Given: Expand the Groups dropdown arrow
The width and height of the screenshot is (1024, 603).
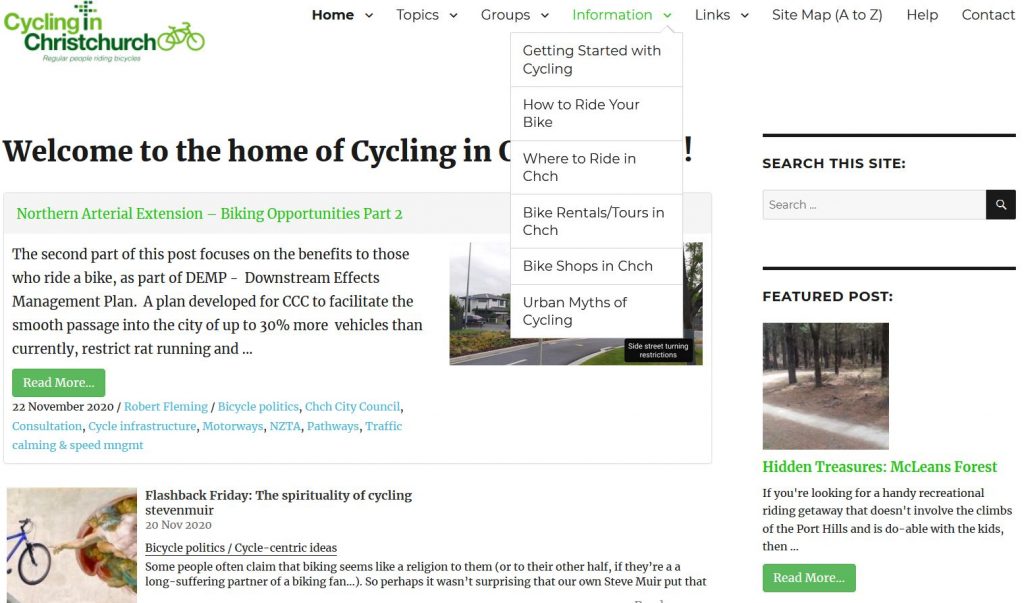Looking at the screenshot, I should [545, 15].
